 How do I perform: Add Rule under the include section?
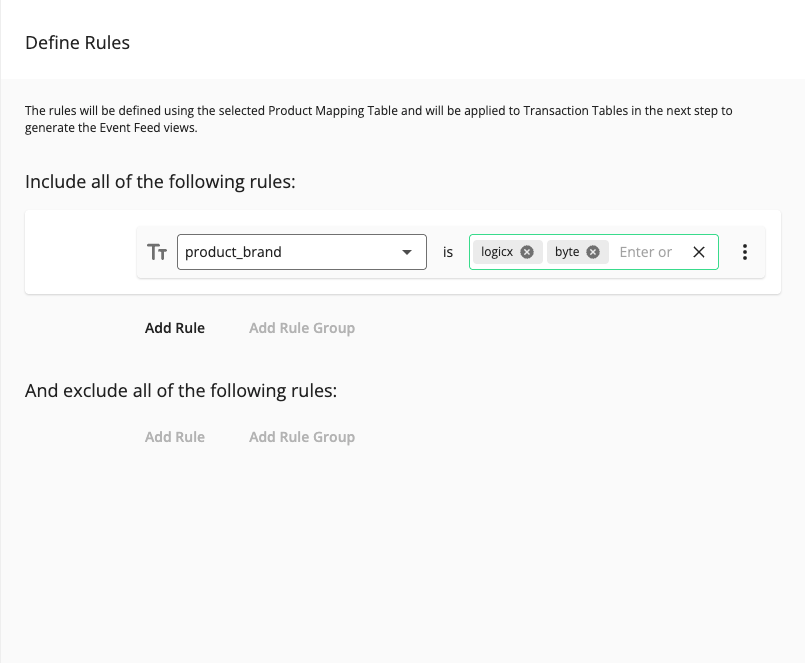click(x=175, y=328)
